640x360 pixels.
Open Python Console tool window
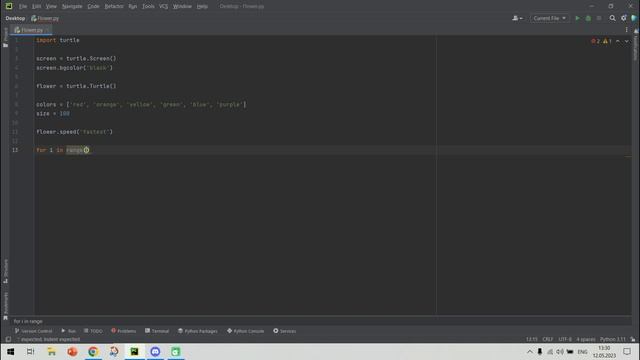(x=246, y=331)
